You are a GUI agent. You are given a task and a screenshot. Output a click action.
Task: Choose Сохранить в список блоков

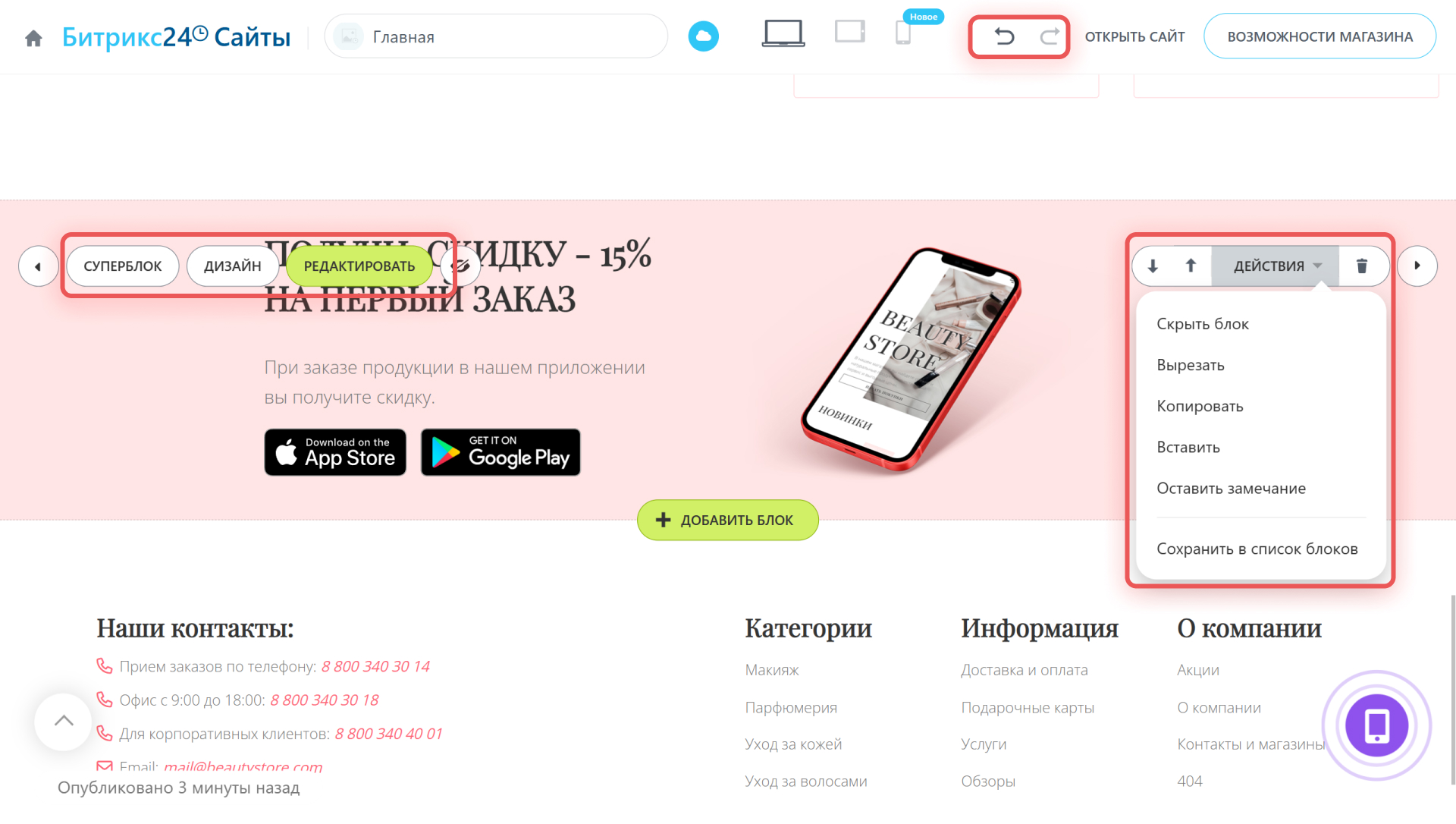pyautogui.click(x=1257, y=549)
